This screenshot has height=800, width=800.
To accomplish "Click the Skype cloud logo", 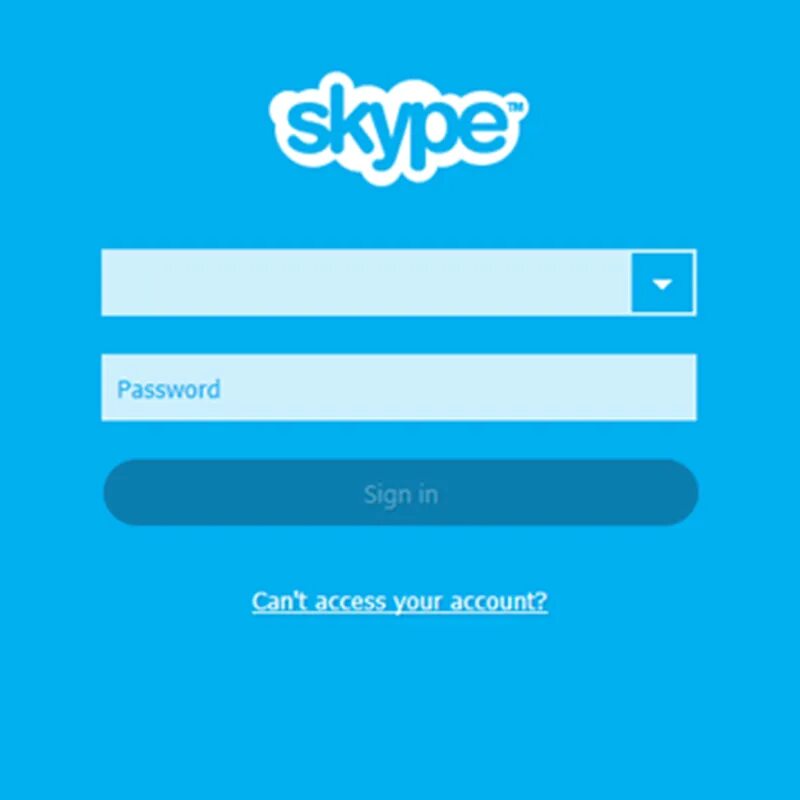I will pyautogui.click(x=398, y=129).
